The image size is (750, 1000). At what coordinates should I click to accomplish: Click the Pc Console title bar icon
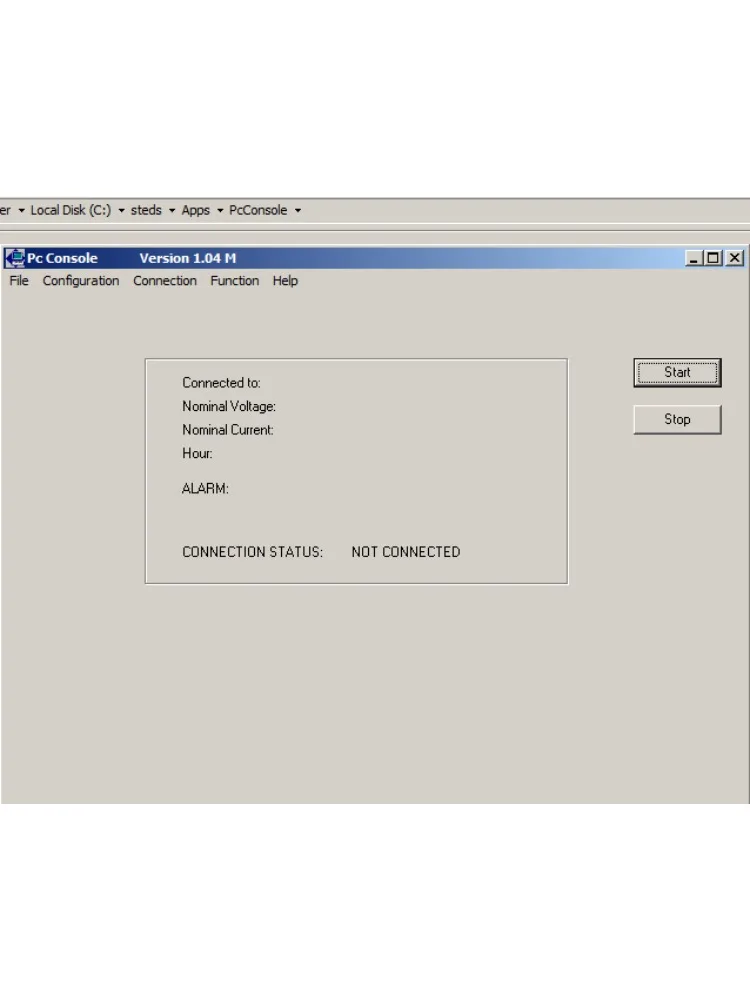(x=15, y=258)
